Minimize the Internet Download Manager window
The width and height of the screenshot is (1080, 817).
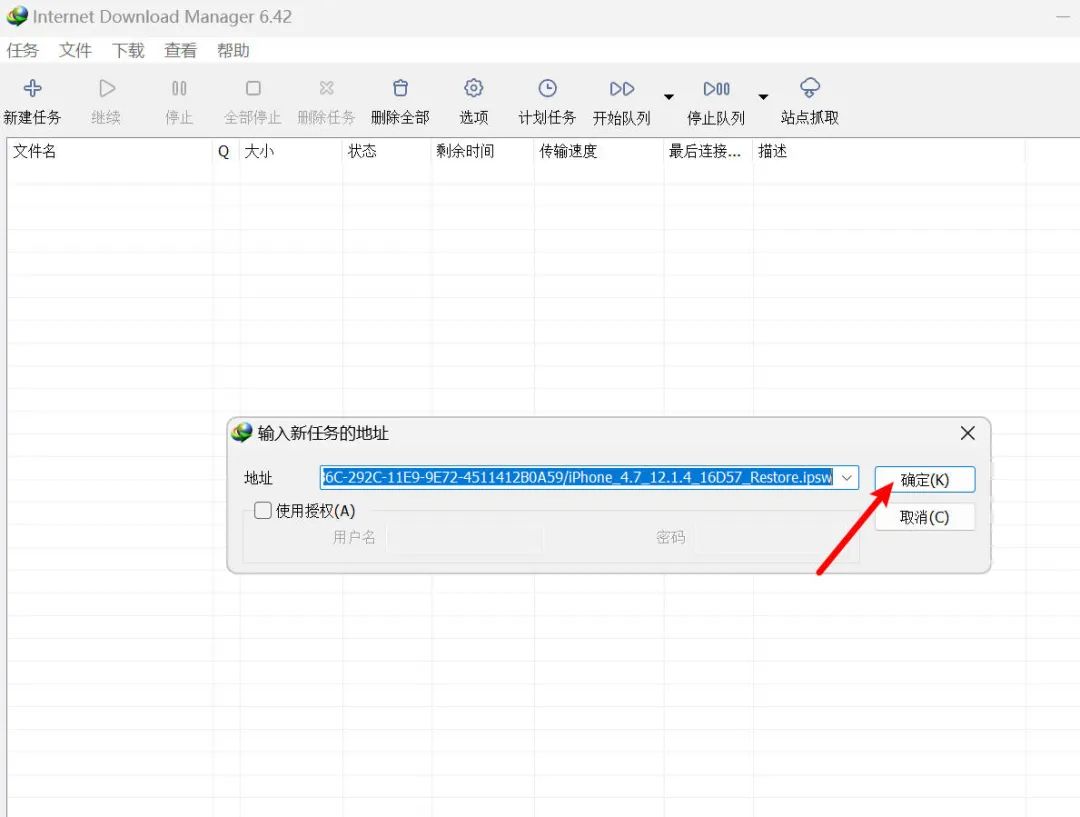click(x=1063, y=17)
